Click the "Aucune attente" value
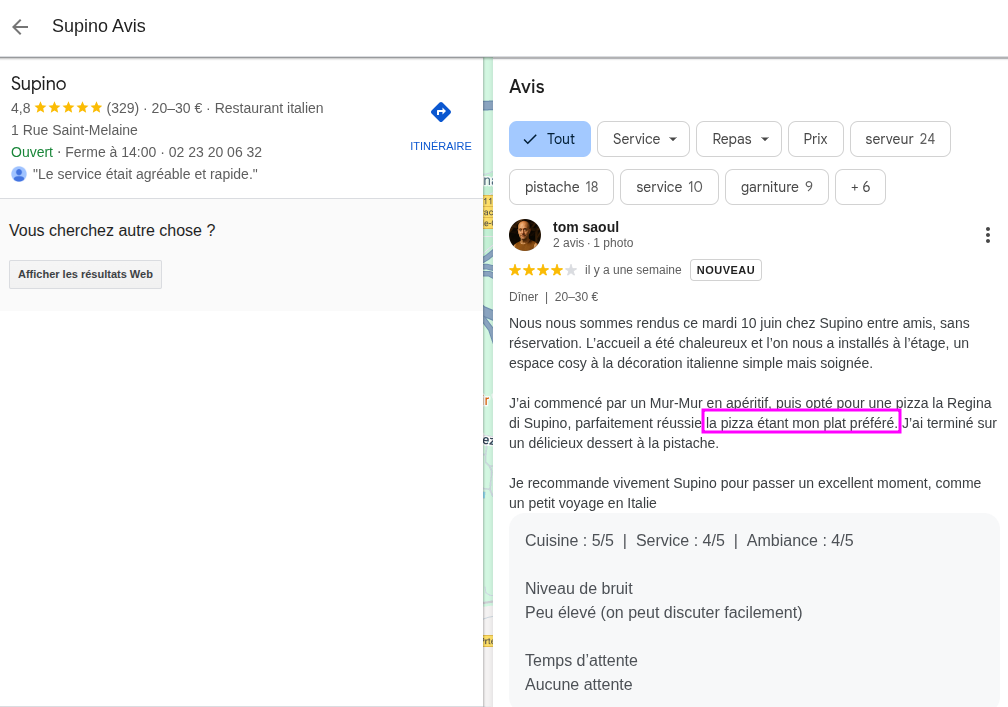 (579, 685)
